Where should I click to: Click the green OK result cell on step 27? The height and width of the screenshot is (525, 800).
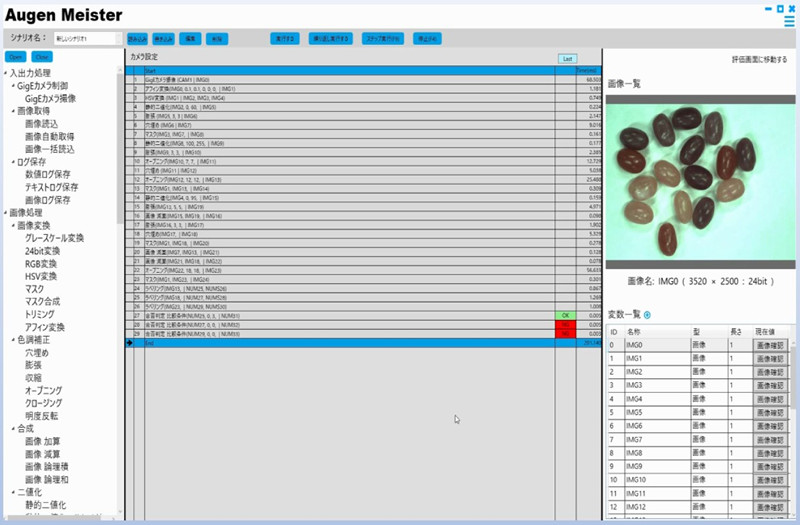pos(565,315)
